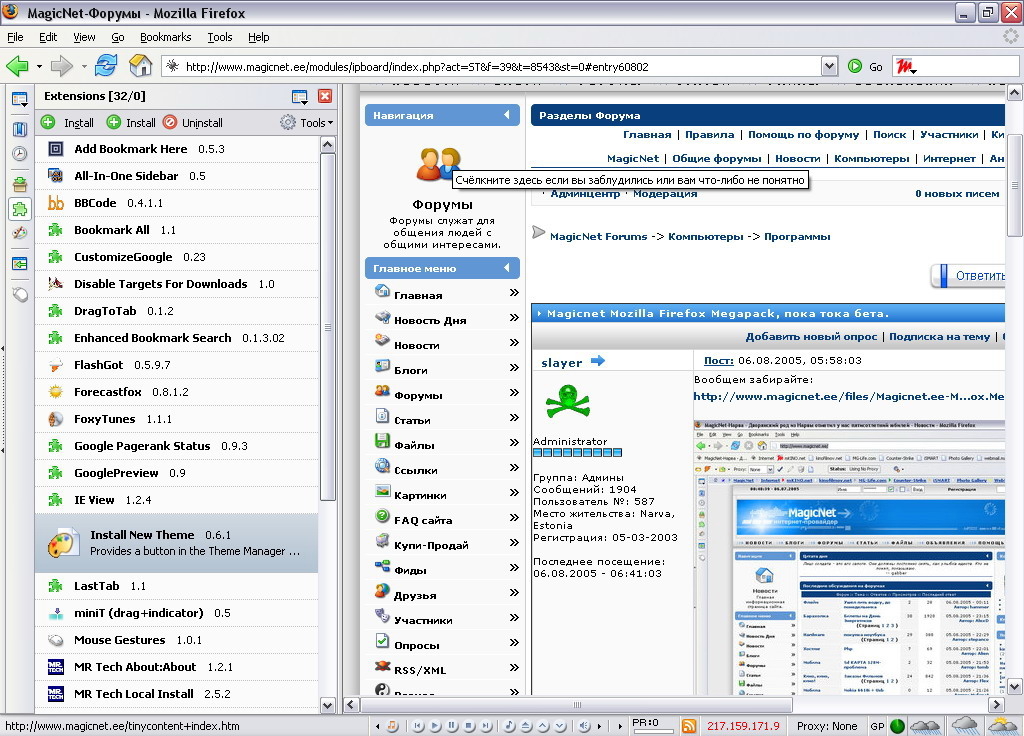The image size is (1024, 736).
Task: Click the FoxyTunes music note player icon
Action: coord(392,726)
